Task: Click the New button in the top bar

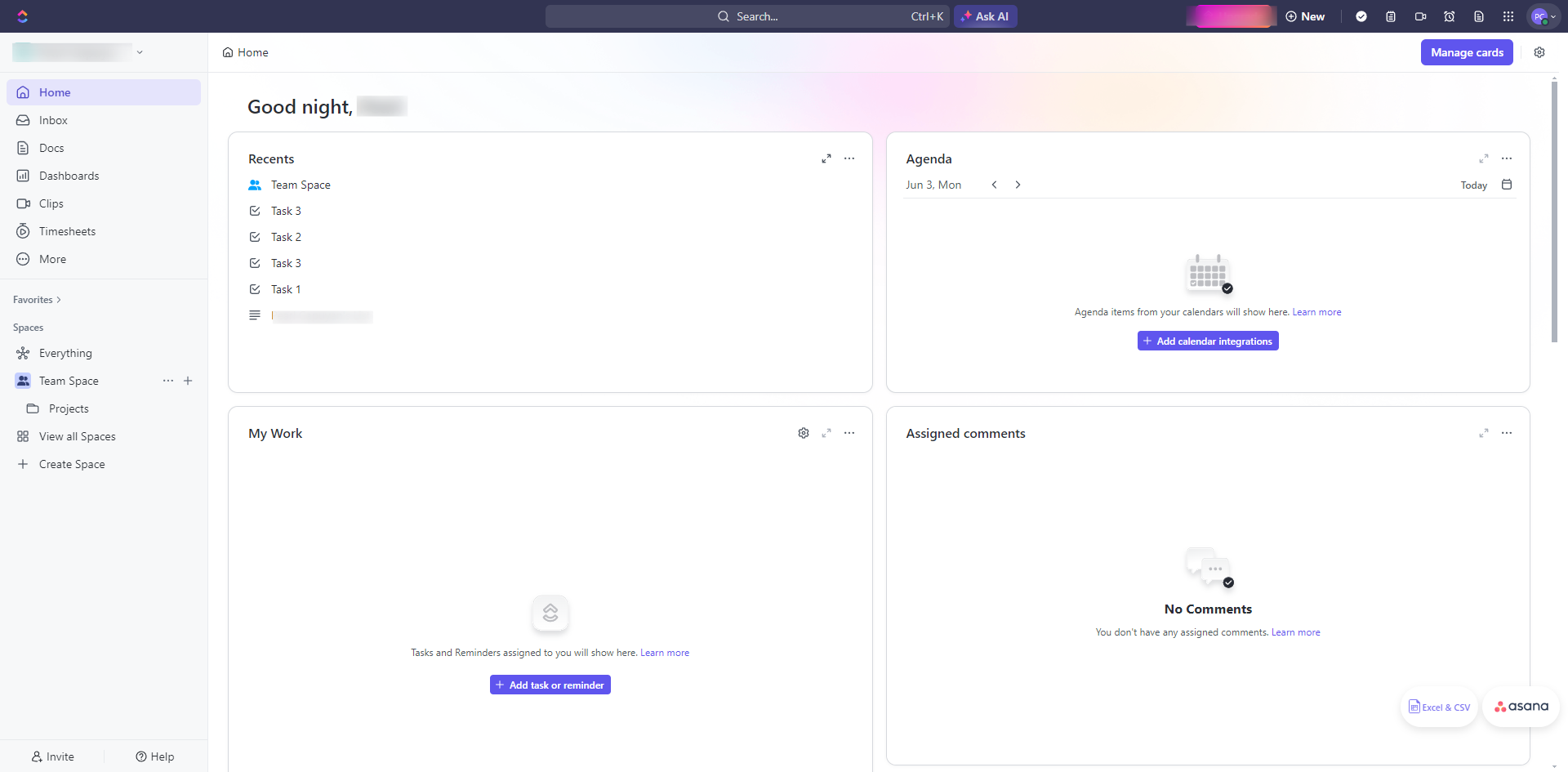Action: pos(1305,16)
